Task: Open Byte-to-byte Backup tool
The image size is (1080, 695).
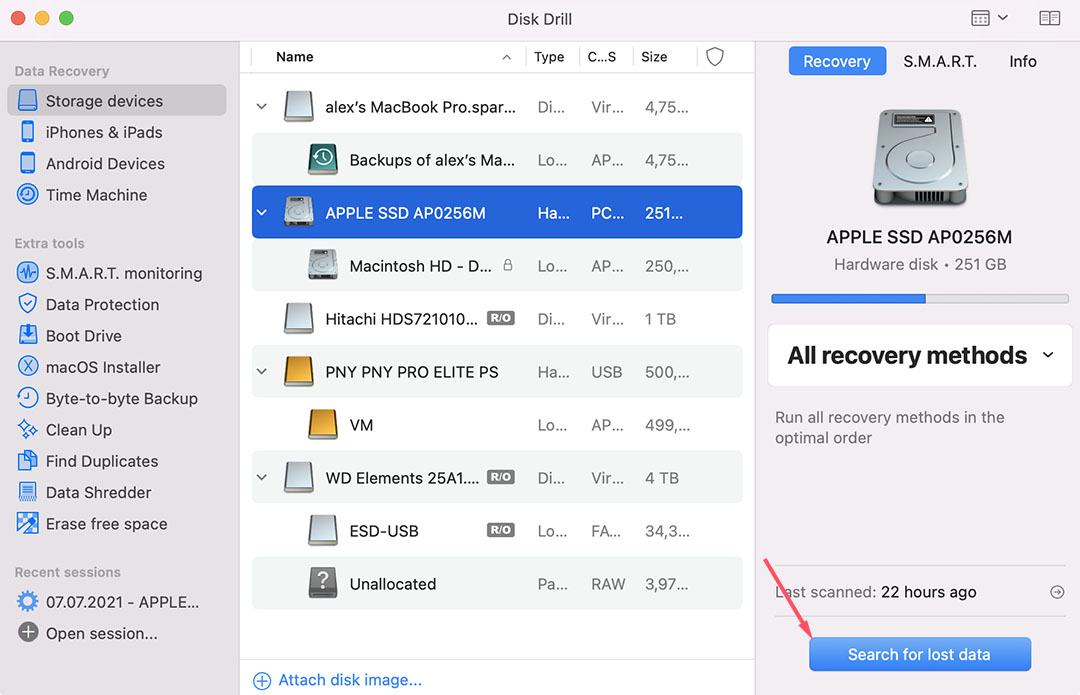Action: pyautogui.click(x=121, y=398)
